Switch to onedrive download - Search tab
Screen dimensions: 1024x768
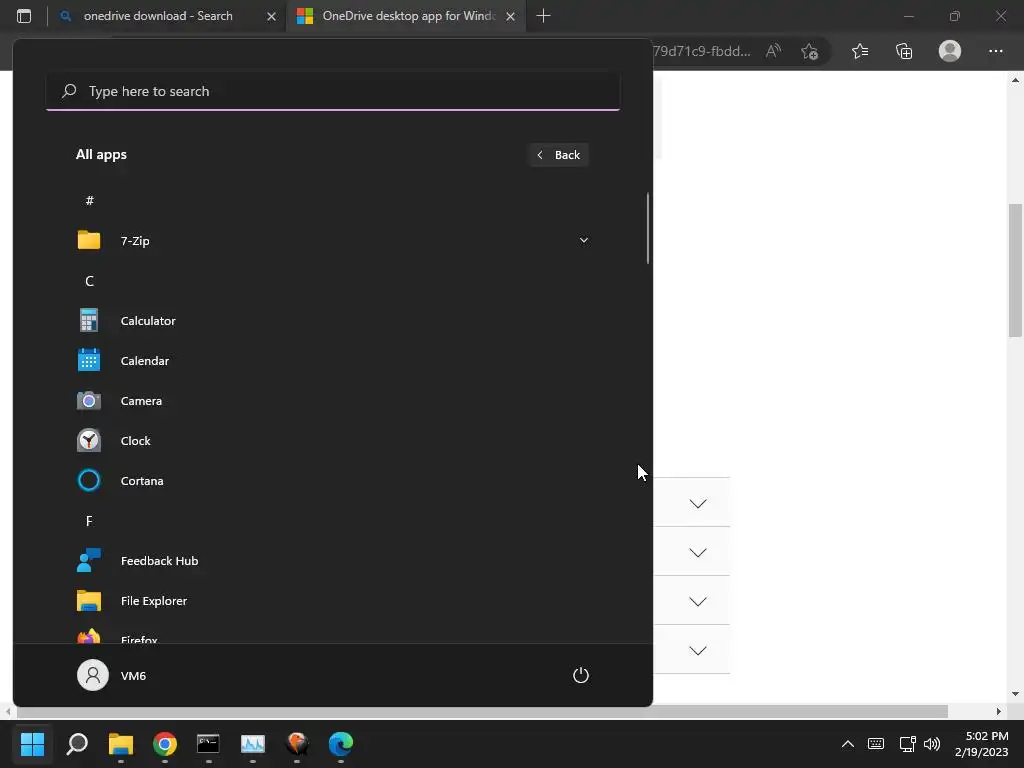[x=157, y=16]
